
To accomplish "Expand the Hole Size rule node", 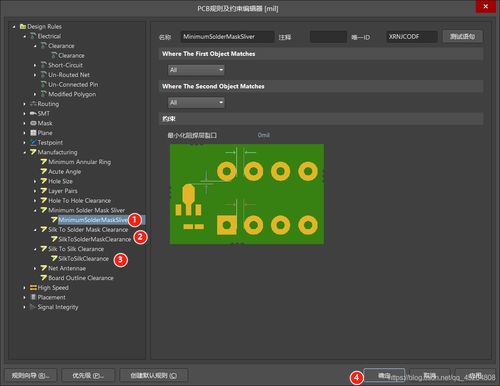I will [x=35, y=181].
